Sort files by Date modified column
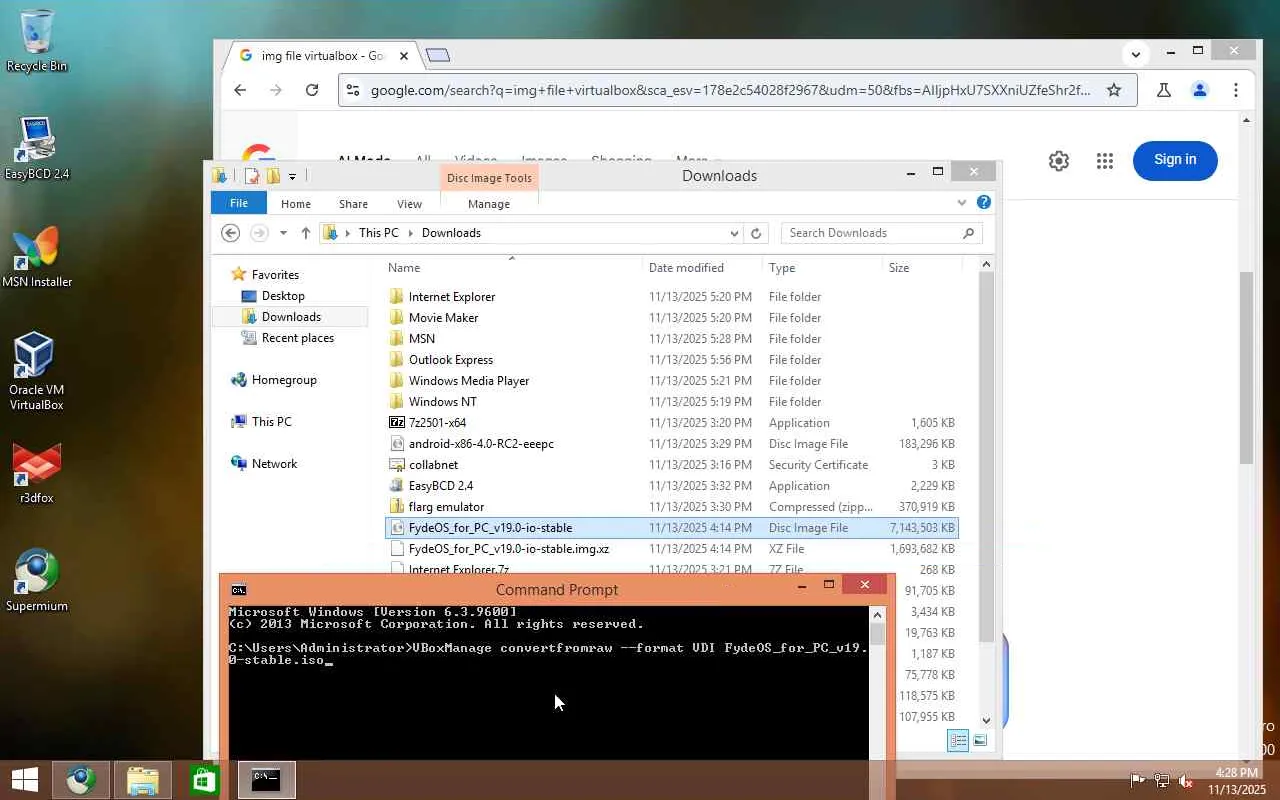Screen dimensions: 1280x800 click(x=703, y=268)
